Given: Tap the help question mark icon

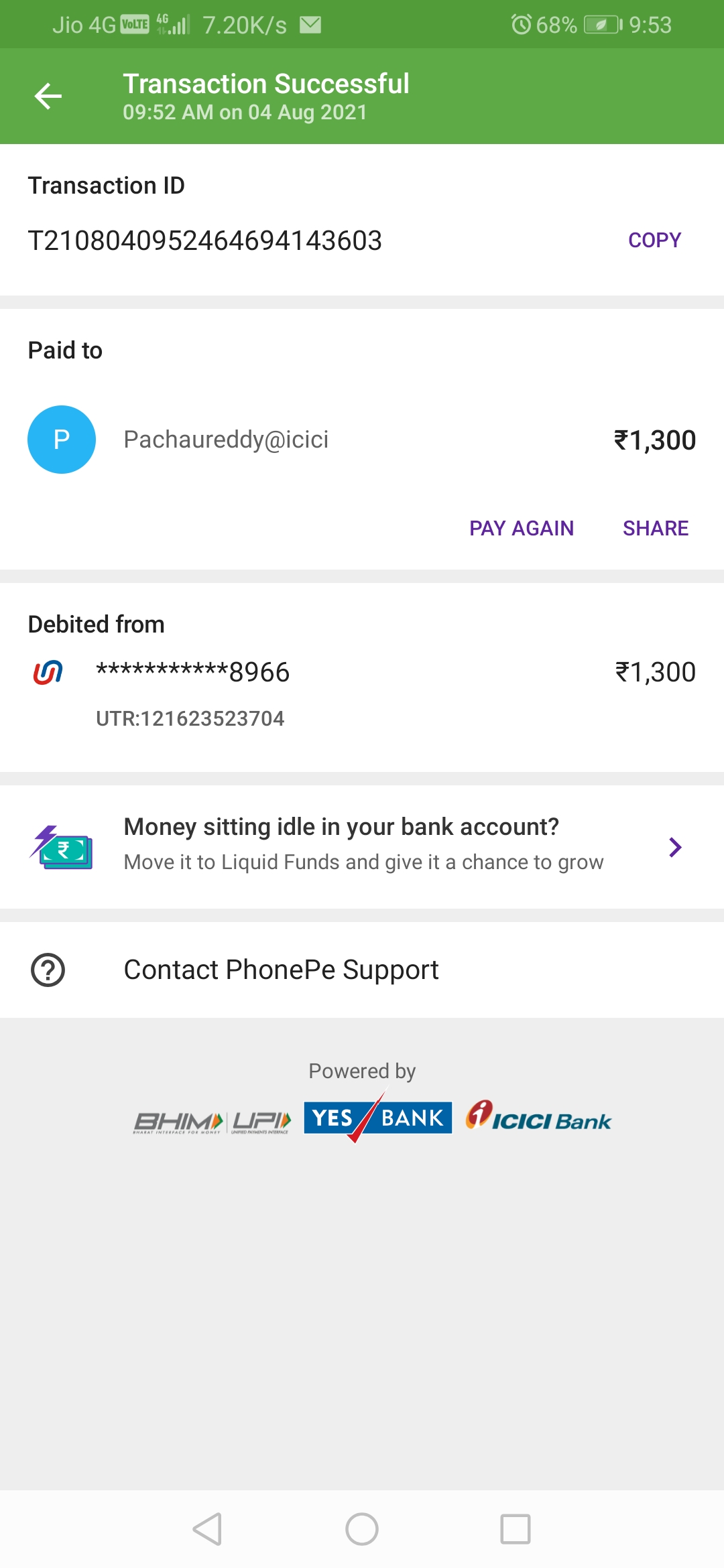Looking at the screenshot, I should (48, 970).
